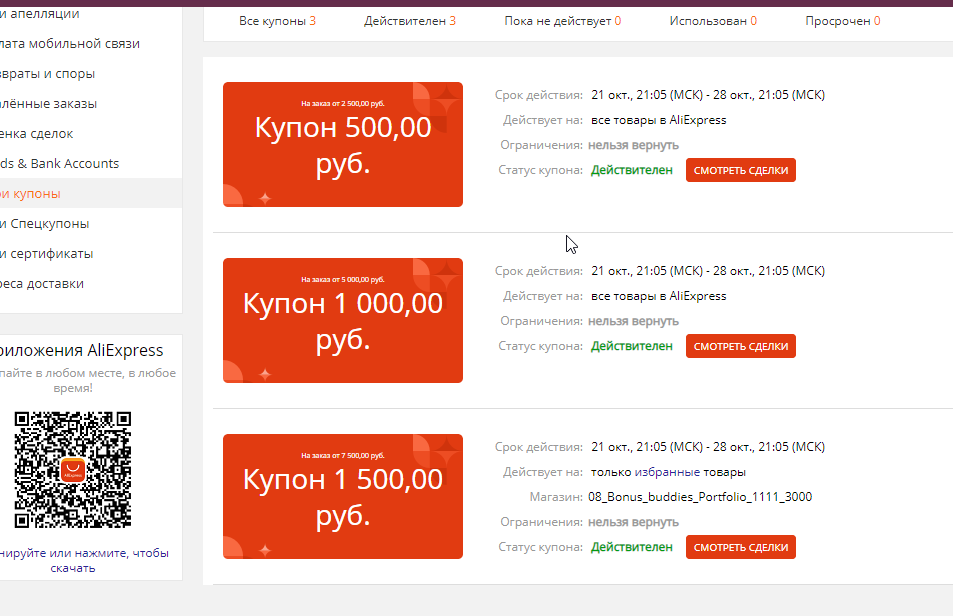953x616 pixels.
Task: Click the 'Купон 1 000,00 руб.' coupon card
Action: click(x=343, y=321)
